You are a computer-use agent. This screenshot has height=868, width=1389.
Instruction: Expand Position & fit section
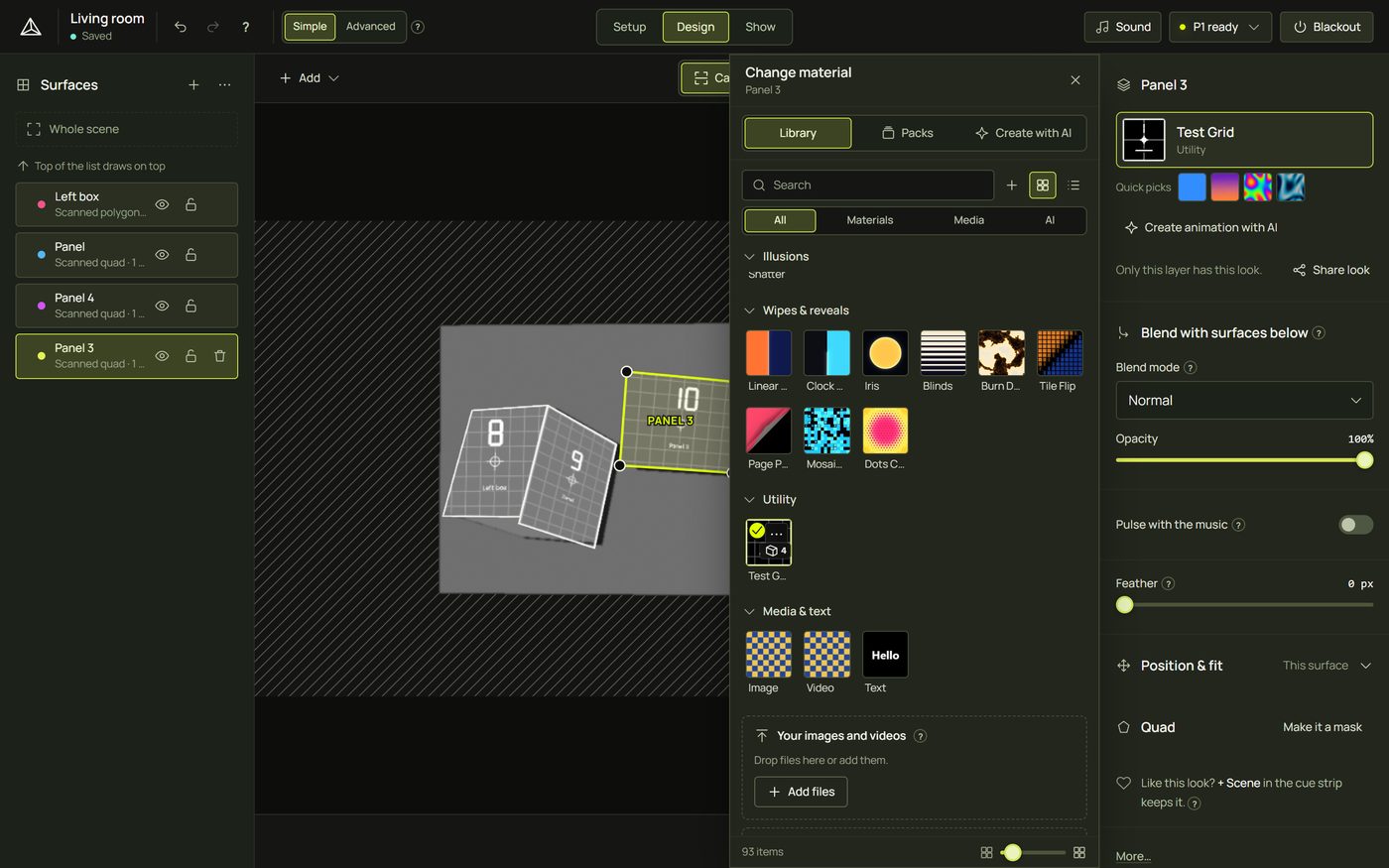click(1365, 666)
